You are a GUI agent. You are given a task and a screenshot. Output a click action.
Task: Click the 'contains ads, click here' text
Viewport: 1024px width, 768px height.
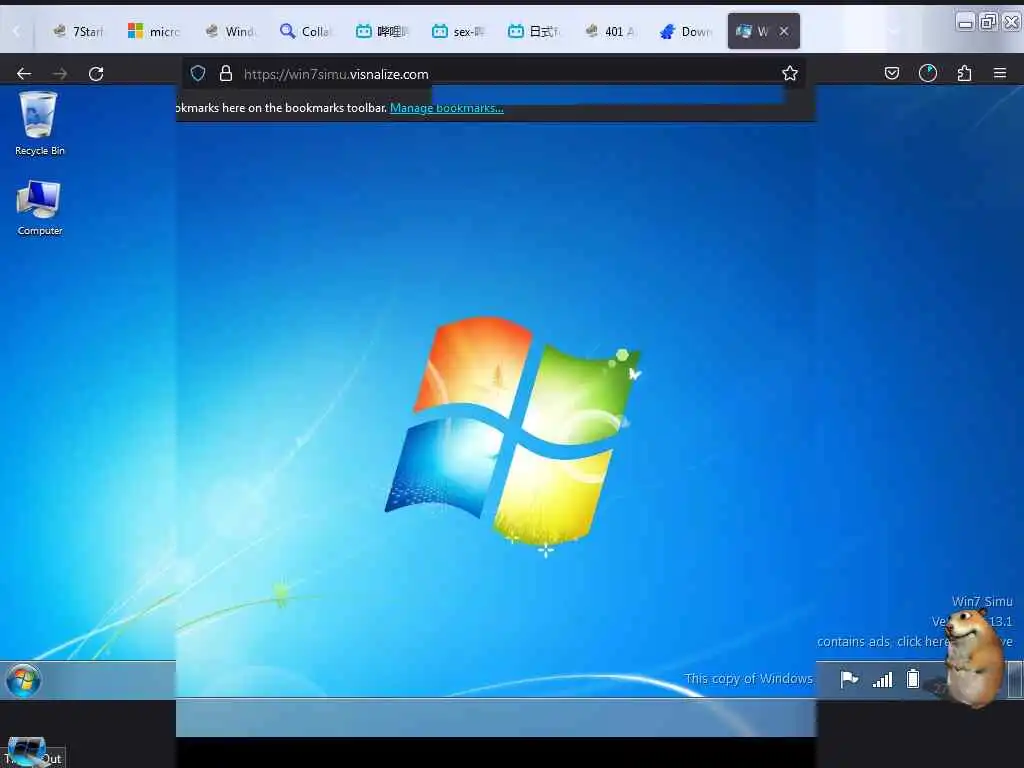(883, 642)
